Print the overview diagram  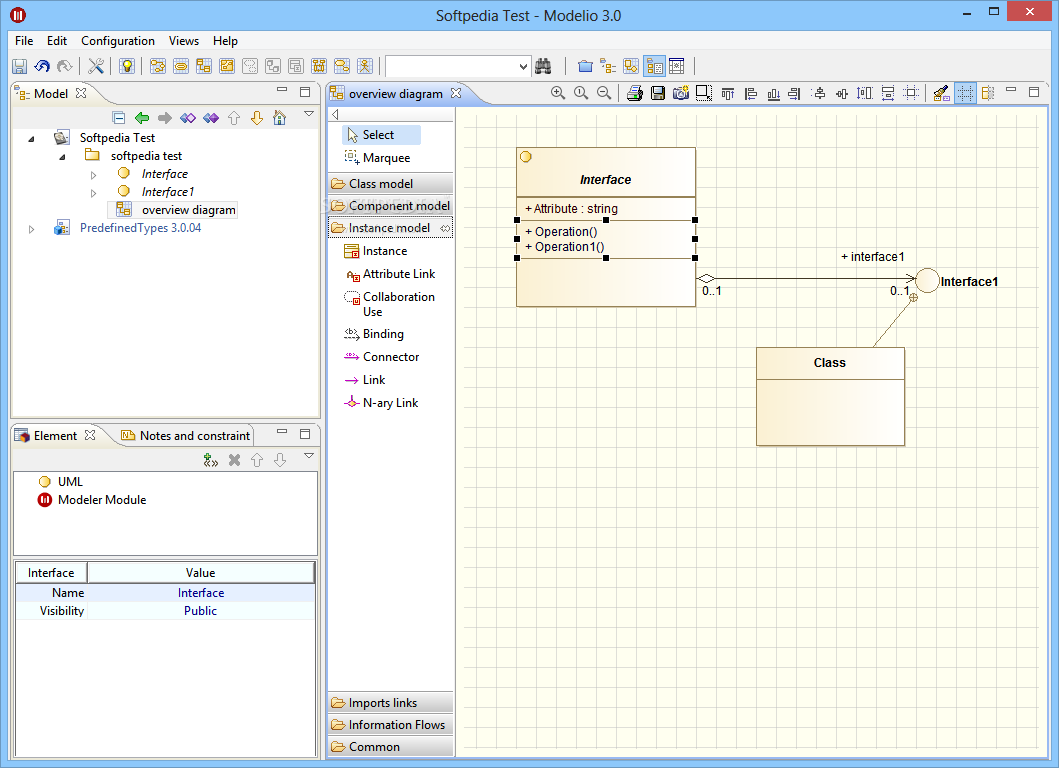point(635,93)
